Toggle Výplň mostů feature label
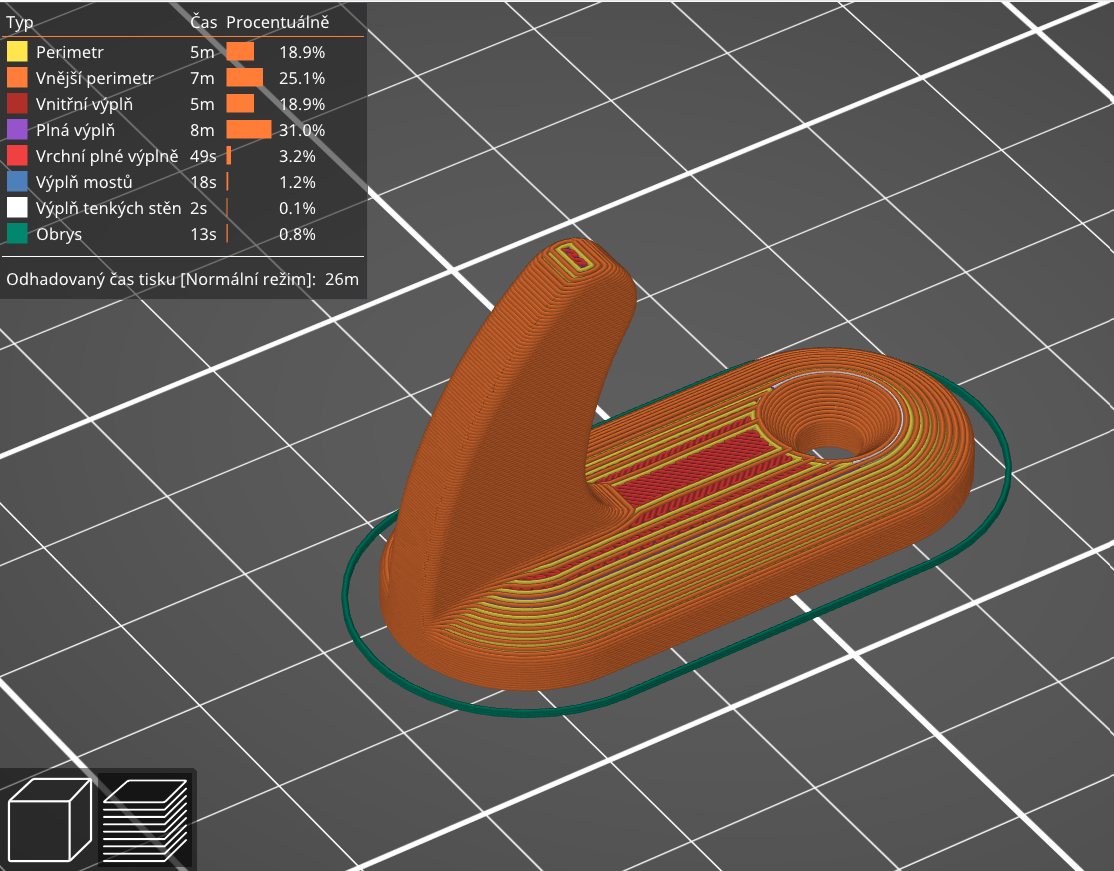 84,183
